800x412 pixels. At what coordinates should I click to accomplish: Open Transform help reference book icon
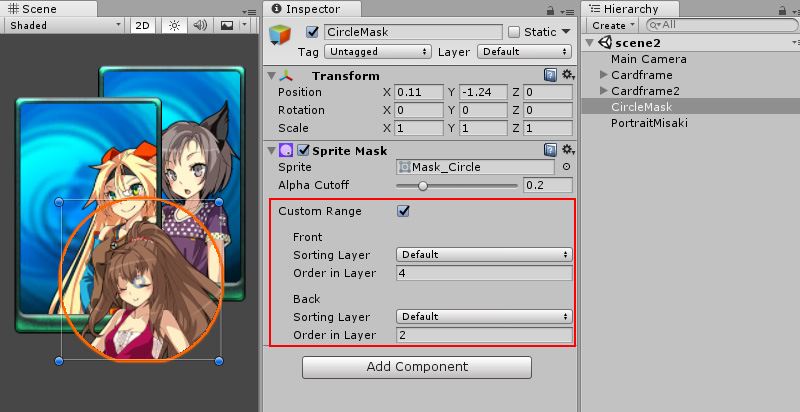[x=550, y=76]
